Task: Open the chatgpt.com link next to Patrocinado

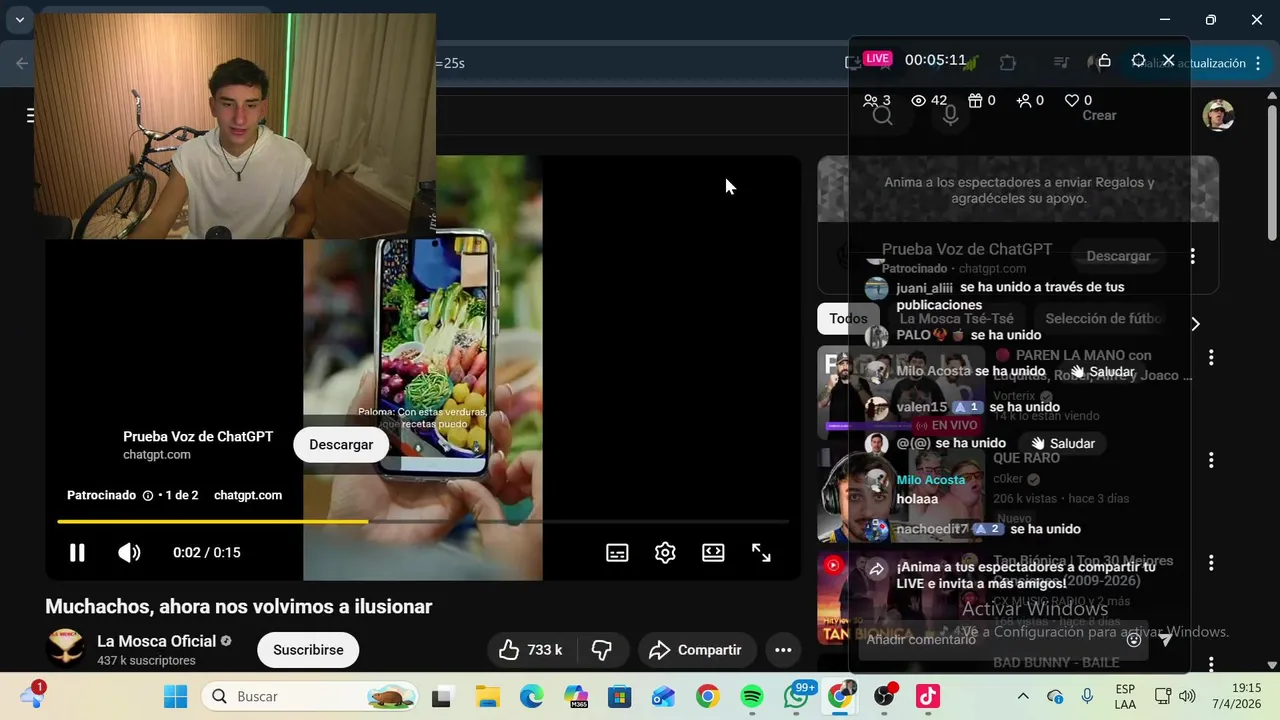Action: 248,495
